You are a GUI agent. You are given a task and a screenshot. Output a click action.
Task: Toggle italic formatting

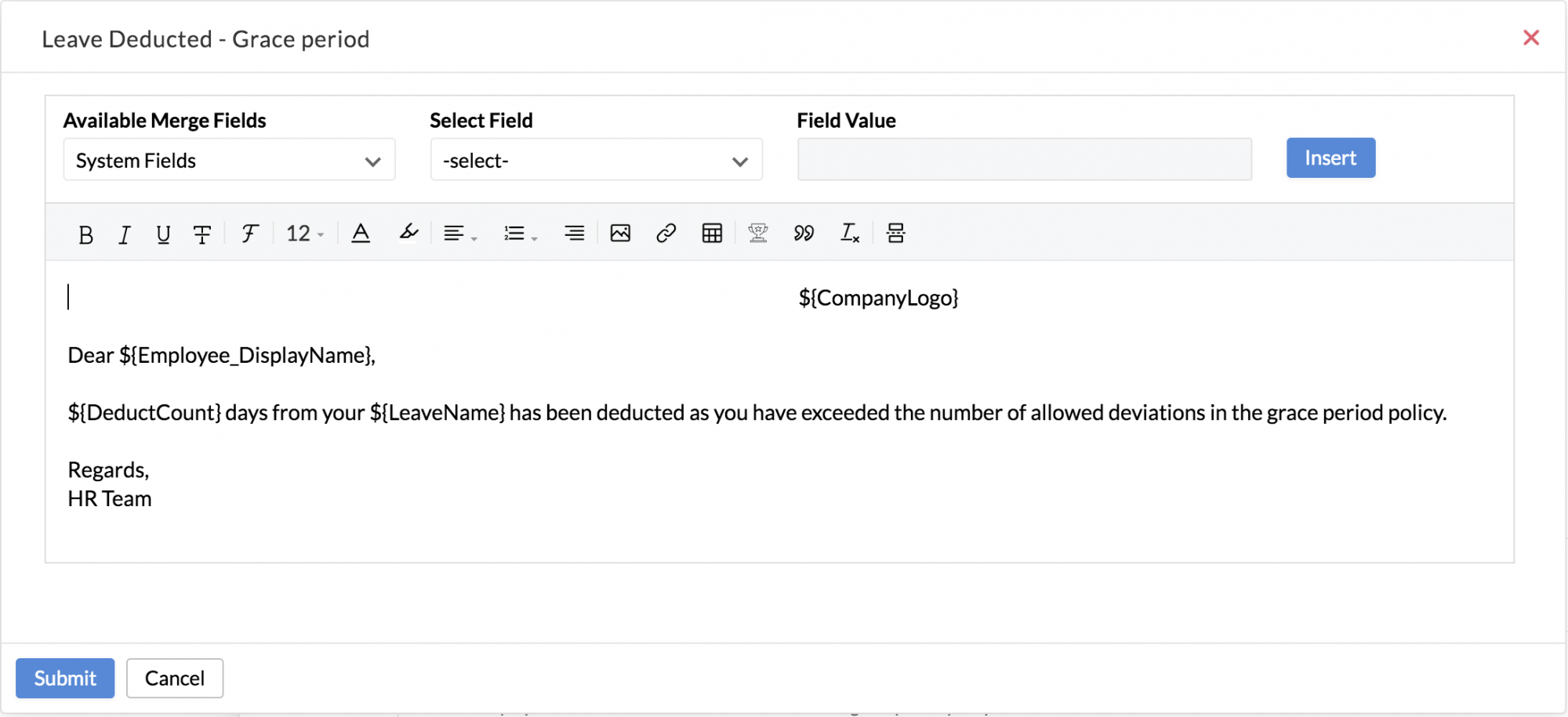click(124, 233)
